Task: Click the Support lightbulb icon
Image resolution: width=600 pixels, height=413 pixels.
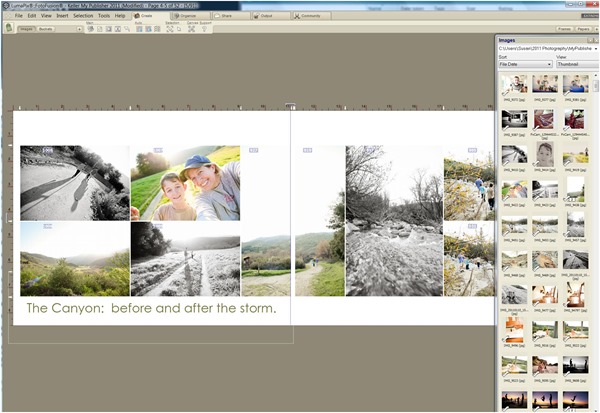Action: (204, 29)
